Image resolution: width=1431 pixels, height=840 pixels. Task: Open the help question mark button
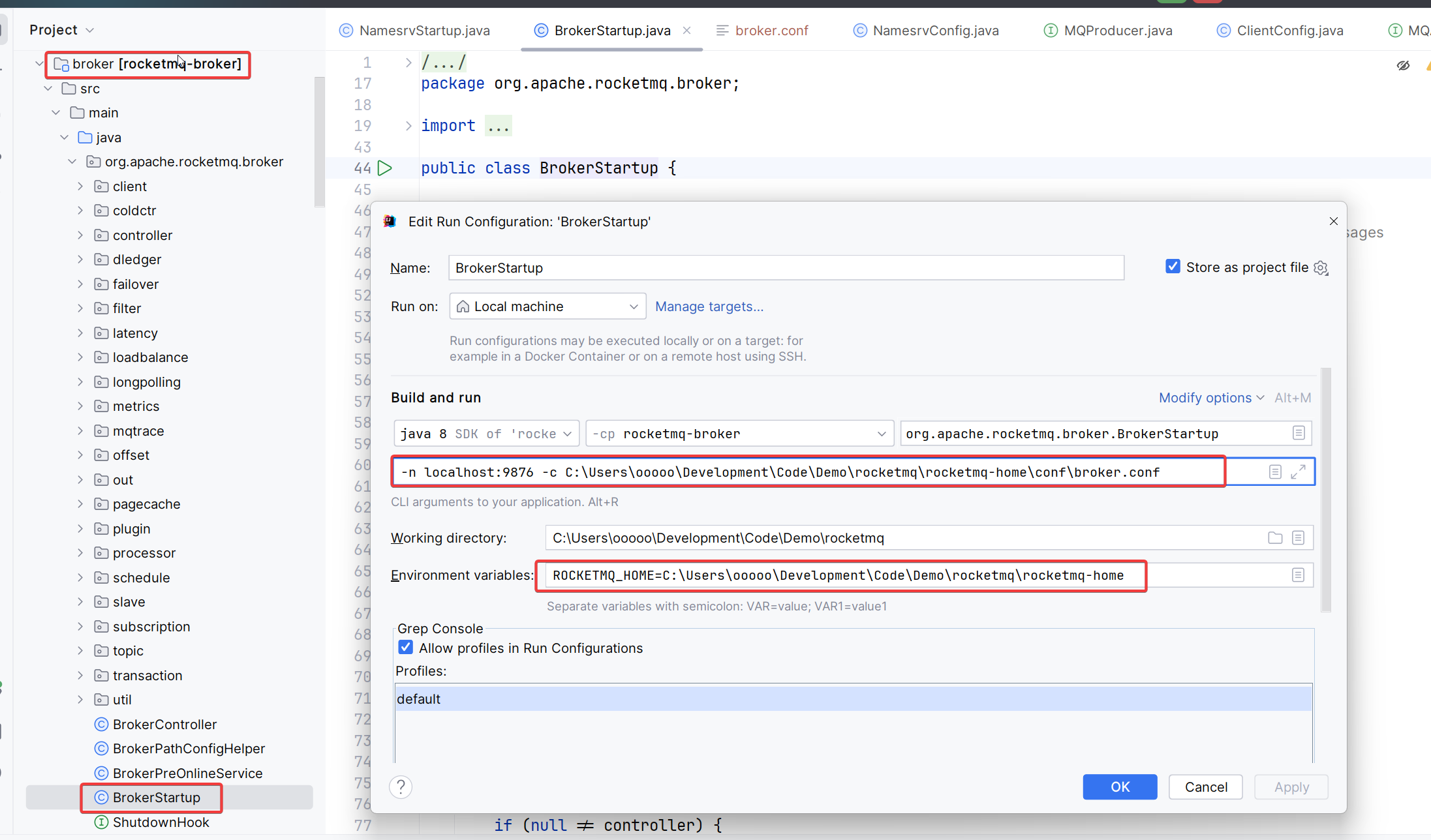(401, 787)
